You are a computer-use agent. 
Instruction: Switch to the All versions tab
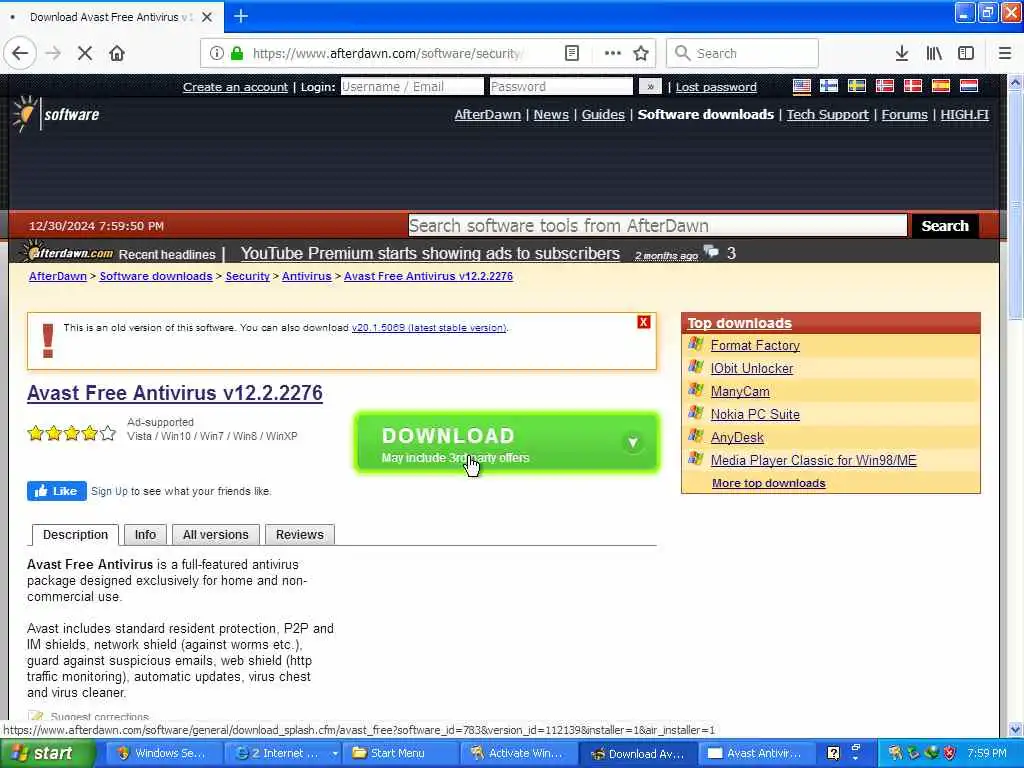pos(216,534)
